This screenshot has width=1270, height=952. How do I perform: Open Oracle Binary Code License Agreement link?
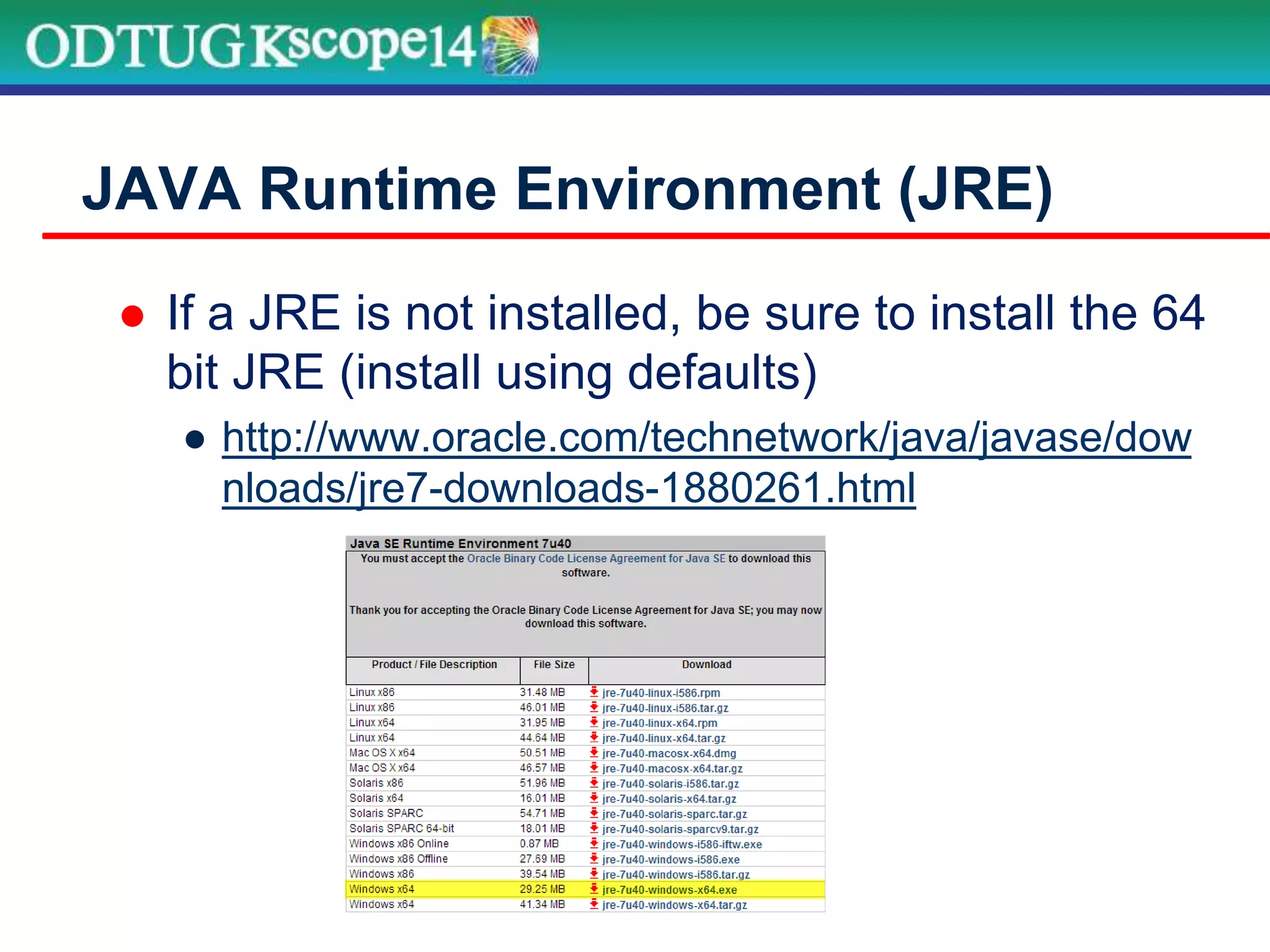click(596, 558)
